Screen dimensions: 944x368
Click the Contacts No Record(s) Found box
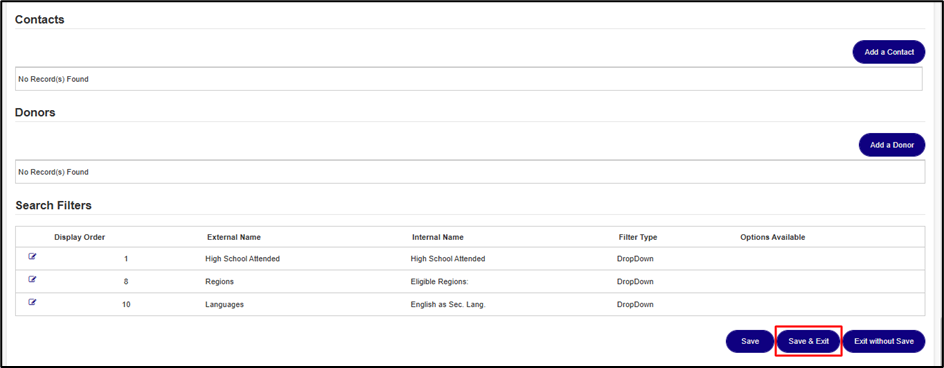point(468,79)
